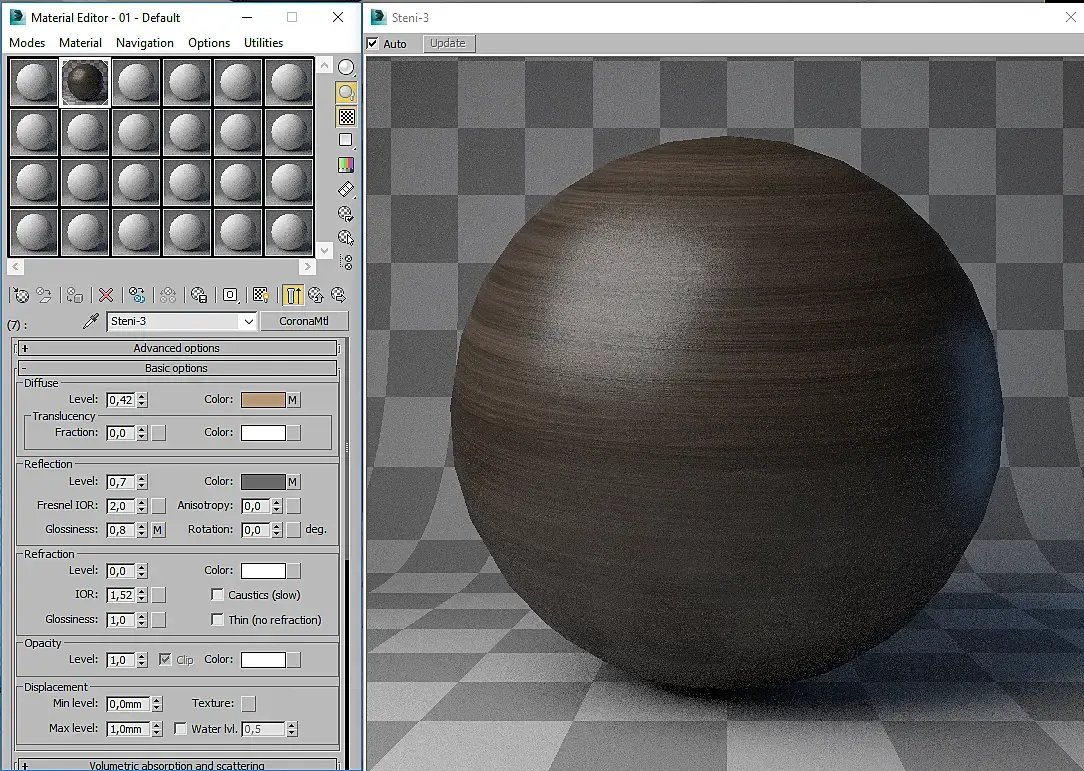Uncheck the Auto preview checkbox
This screenshot has height=771, width=1084.
tap(373, 44)
